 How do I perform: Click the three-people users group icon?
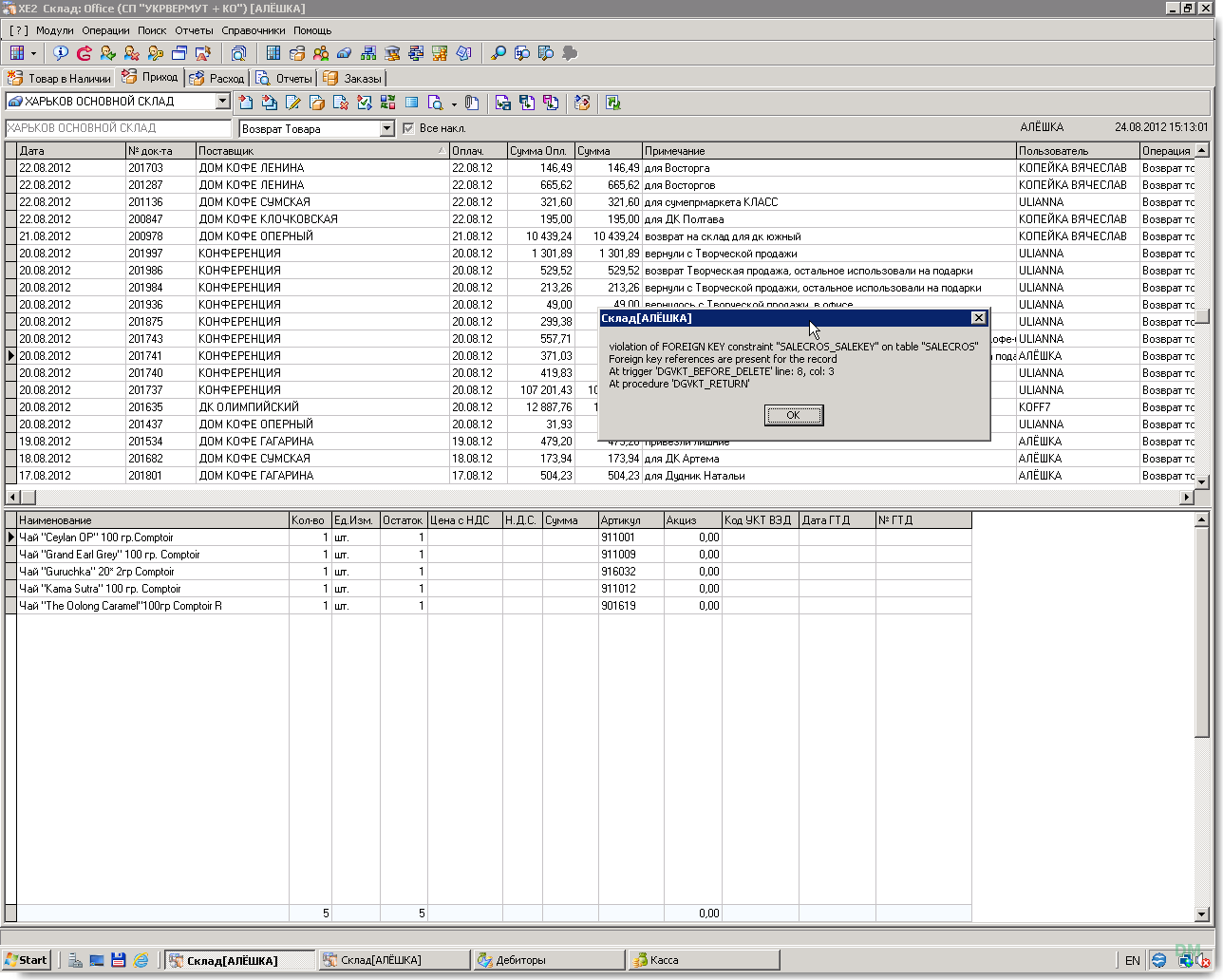[x=321, y=53]
